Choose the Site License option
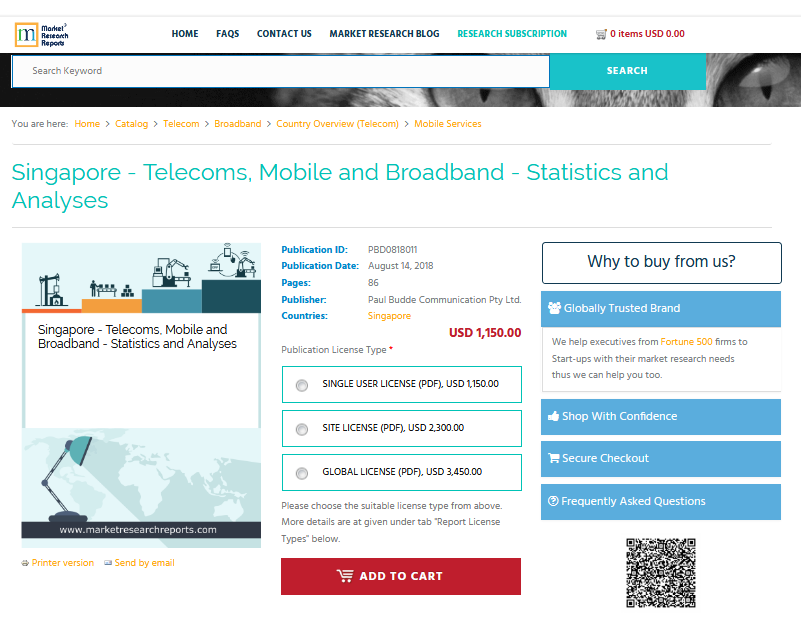The height and width of the screenshot is (617, 801). 302,429
